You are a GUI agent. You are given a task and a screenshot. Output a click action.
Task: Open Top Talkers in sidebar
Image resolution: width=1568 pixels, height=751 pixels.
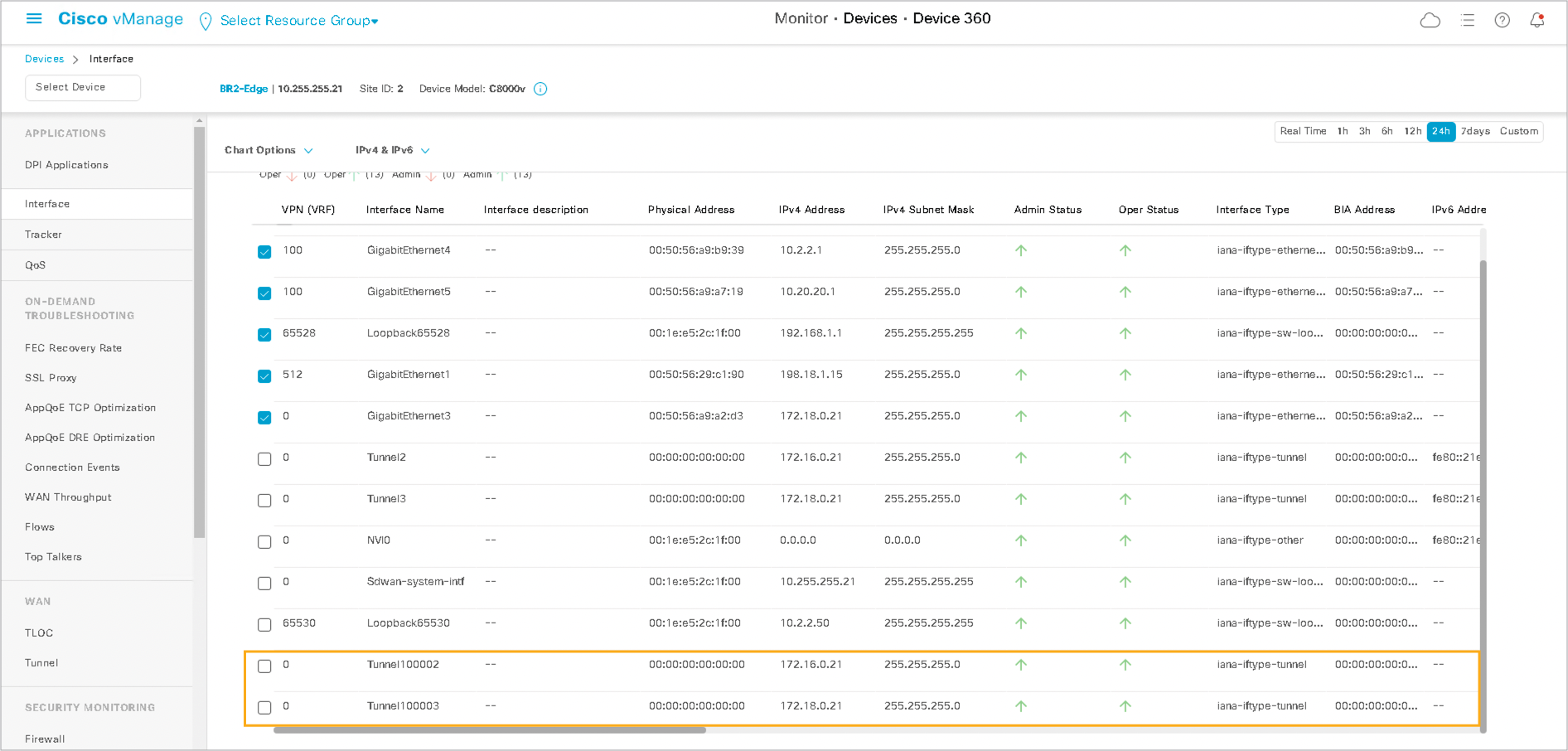(x=53, y=557)
